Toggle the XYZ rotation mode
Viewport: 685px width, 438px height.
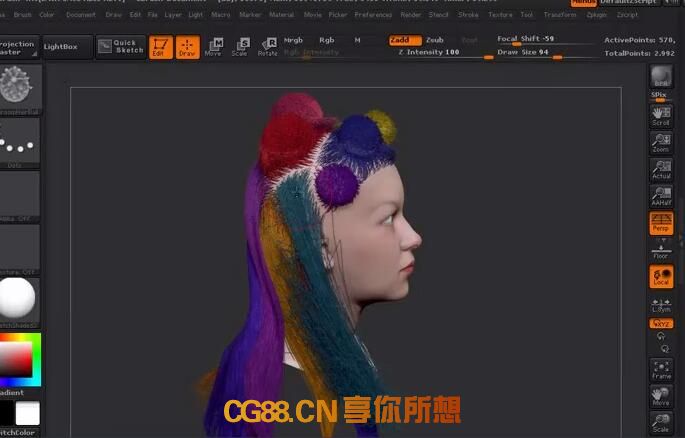click(661, 324)
